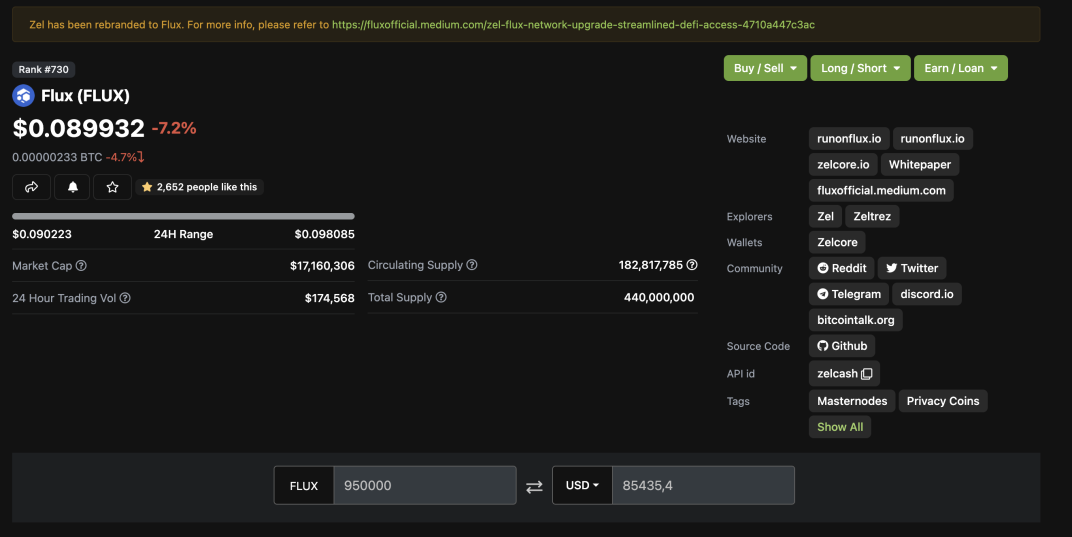Click the swap arrows between currencies
The width and height of the screenshot is (1072, 537).
coord(534,486)
